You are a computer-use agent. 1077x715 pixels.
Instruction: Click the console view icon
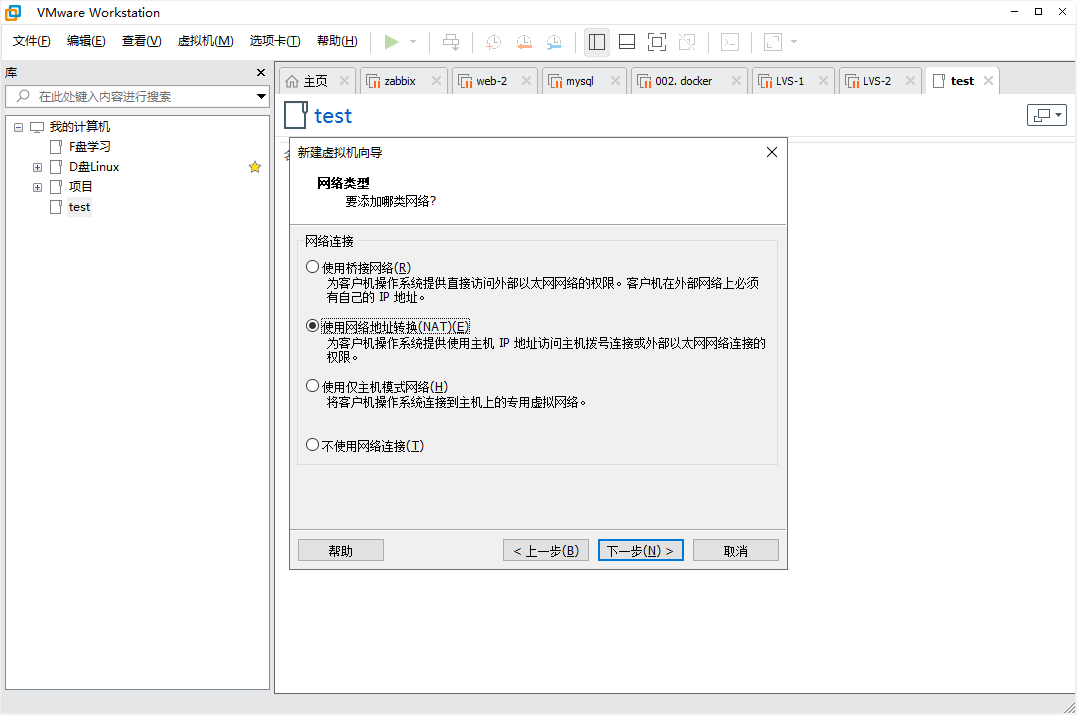coord(729,42)
